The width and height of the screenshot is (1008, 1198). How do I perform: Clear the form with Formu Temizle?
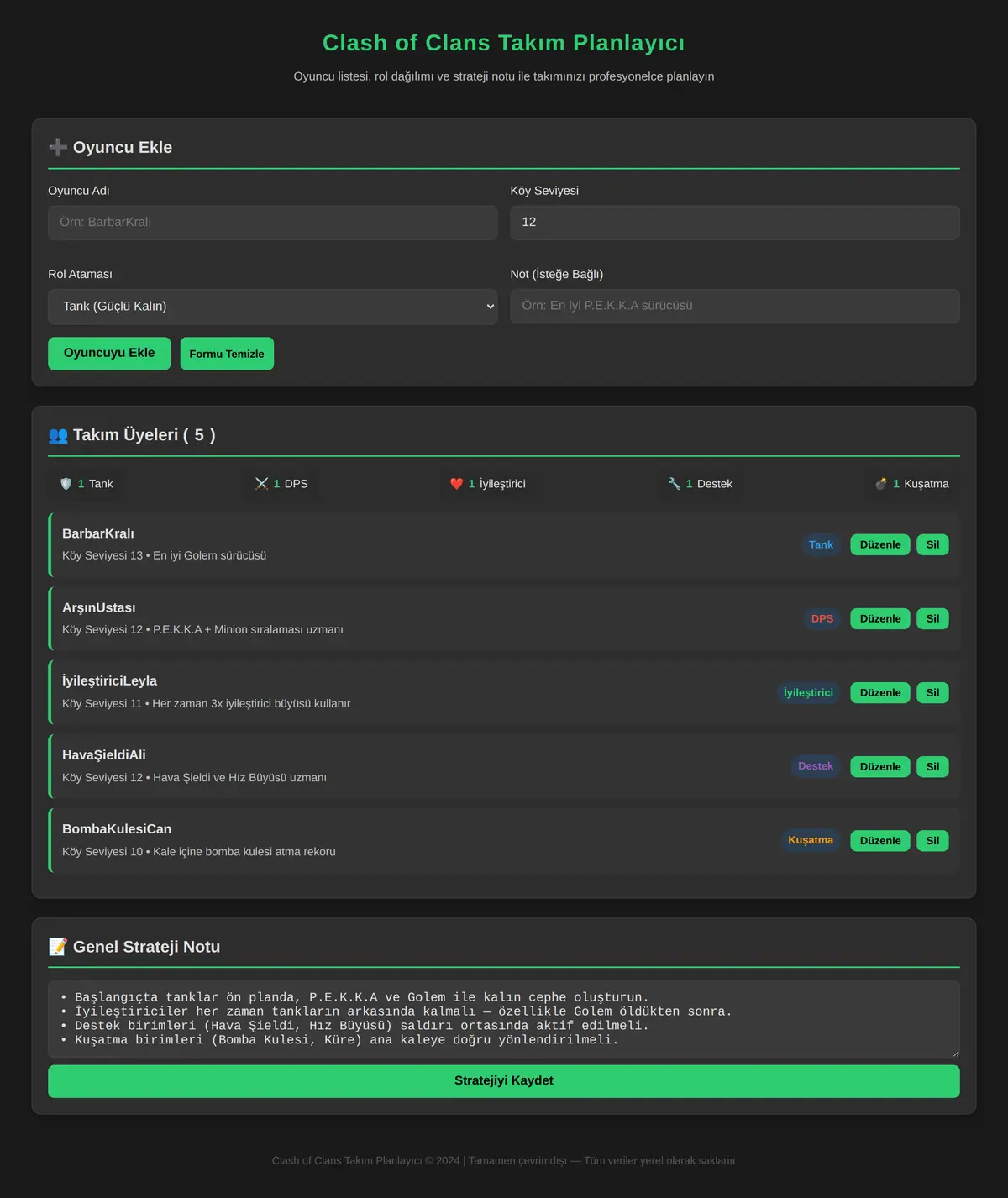(x=227, y=354)
